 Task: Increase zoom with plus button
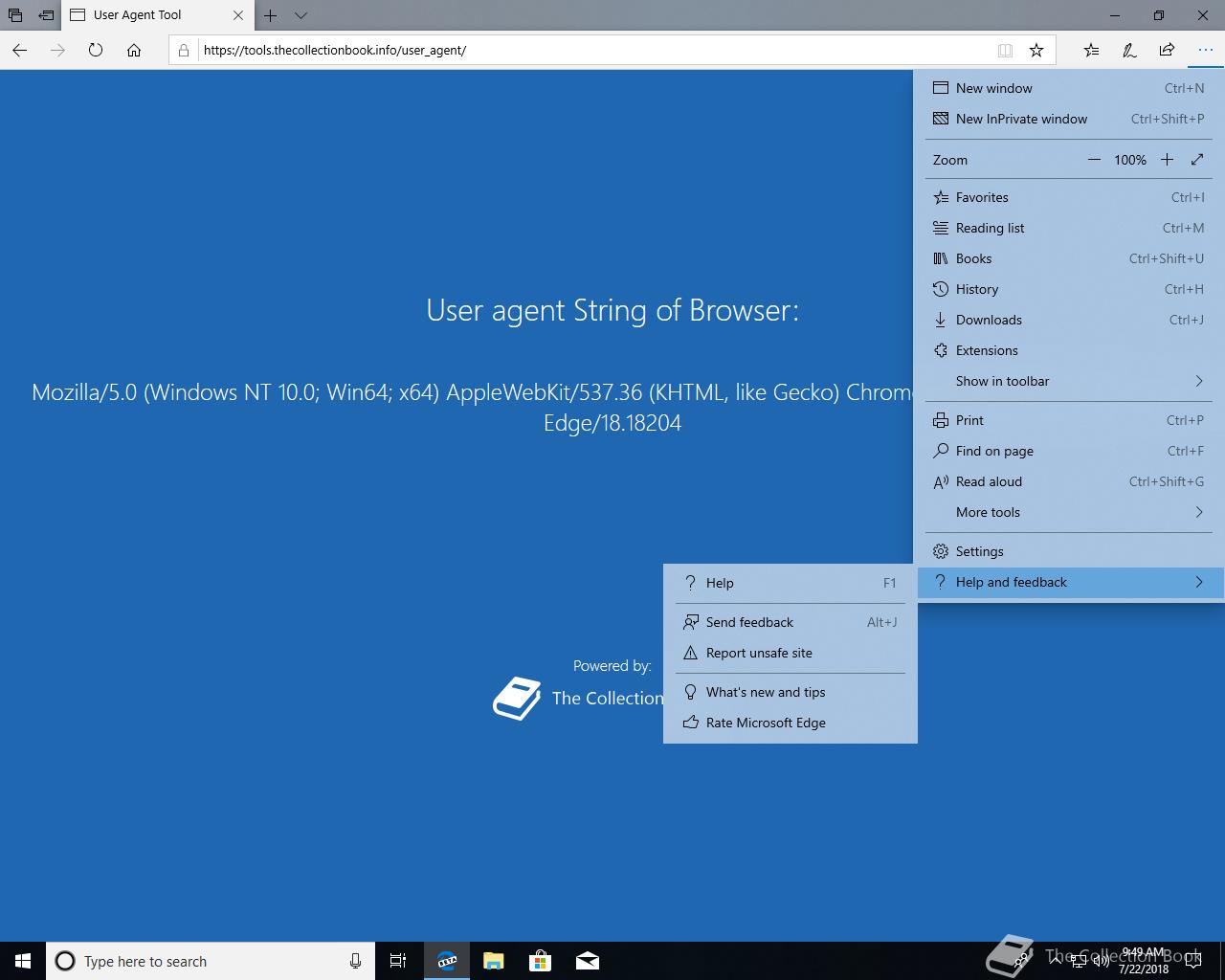coord(1167,160)
